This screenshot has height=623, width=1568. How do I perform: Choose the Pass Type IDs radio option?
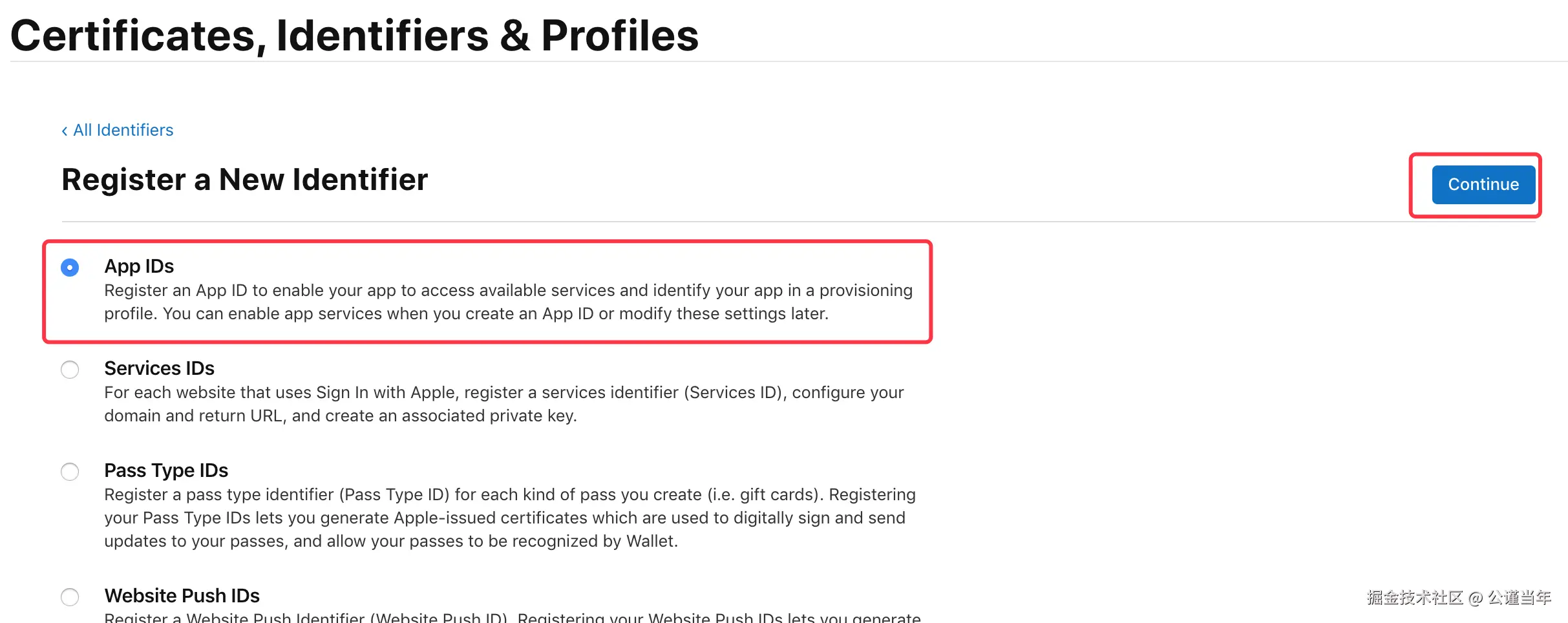(x=70, y=472)
